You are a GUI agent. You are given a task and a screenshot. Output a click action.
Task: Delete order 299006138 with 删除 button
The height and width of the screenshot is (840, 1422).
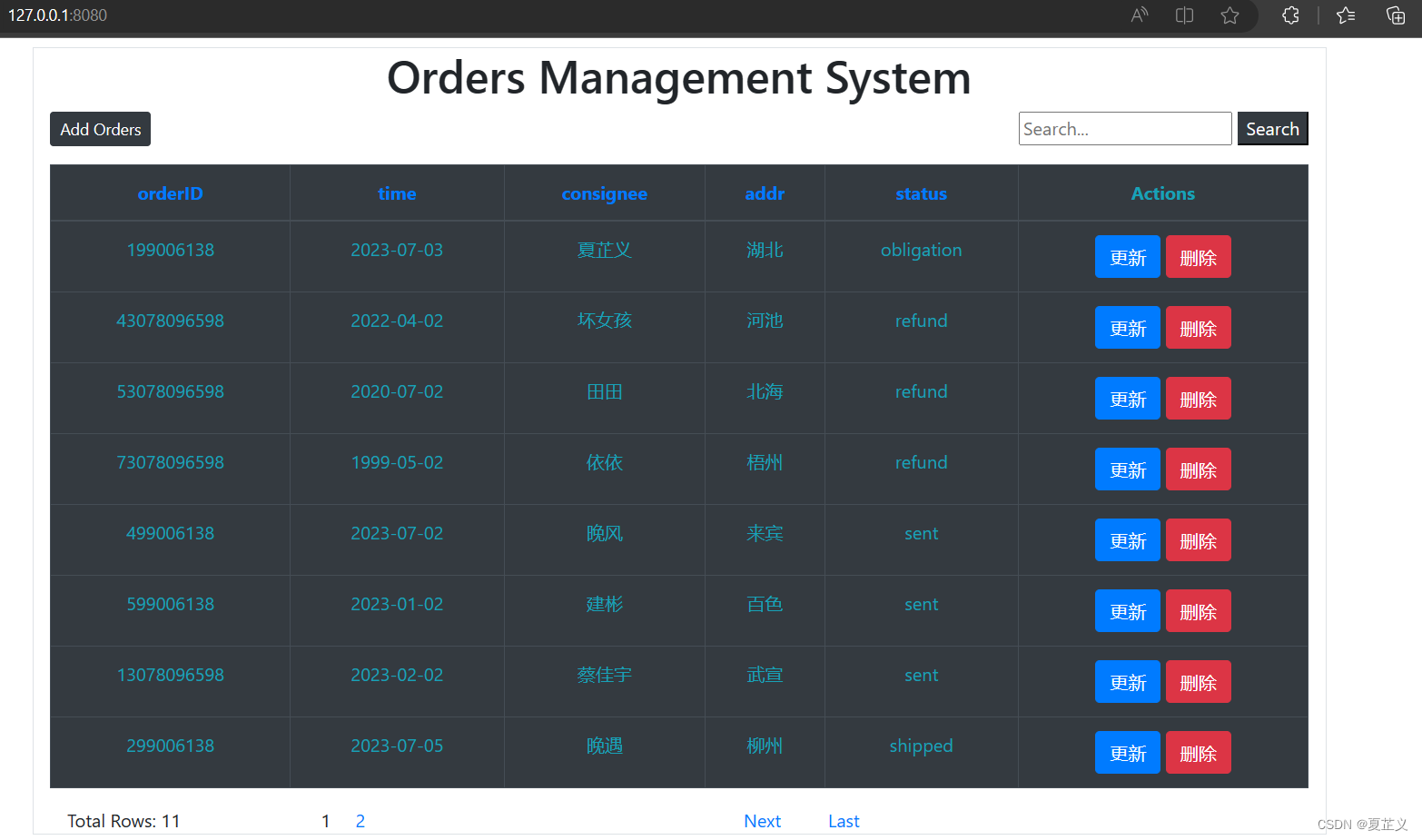click(1199, 753)
